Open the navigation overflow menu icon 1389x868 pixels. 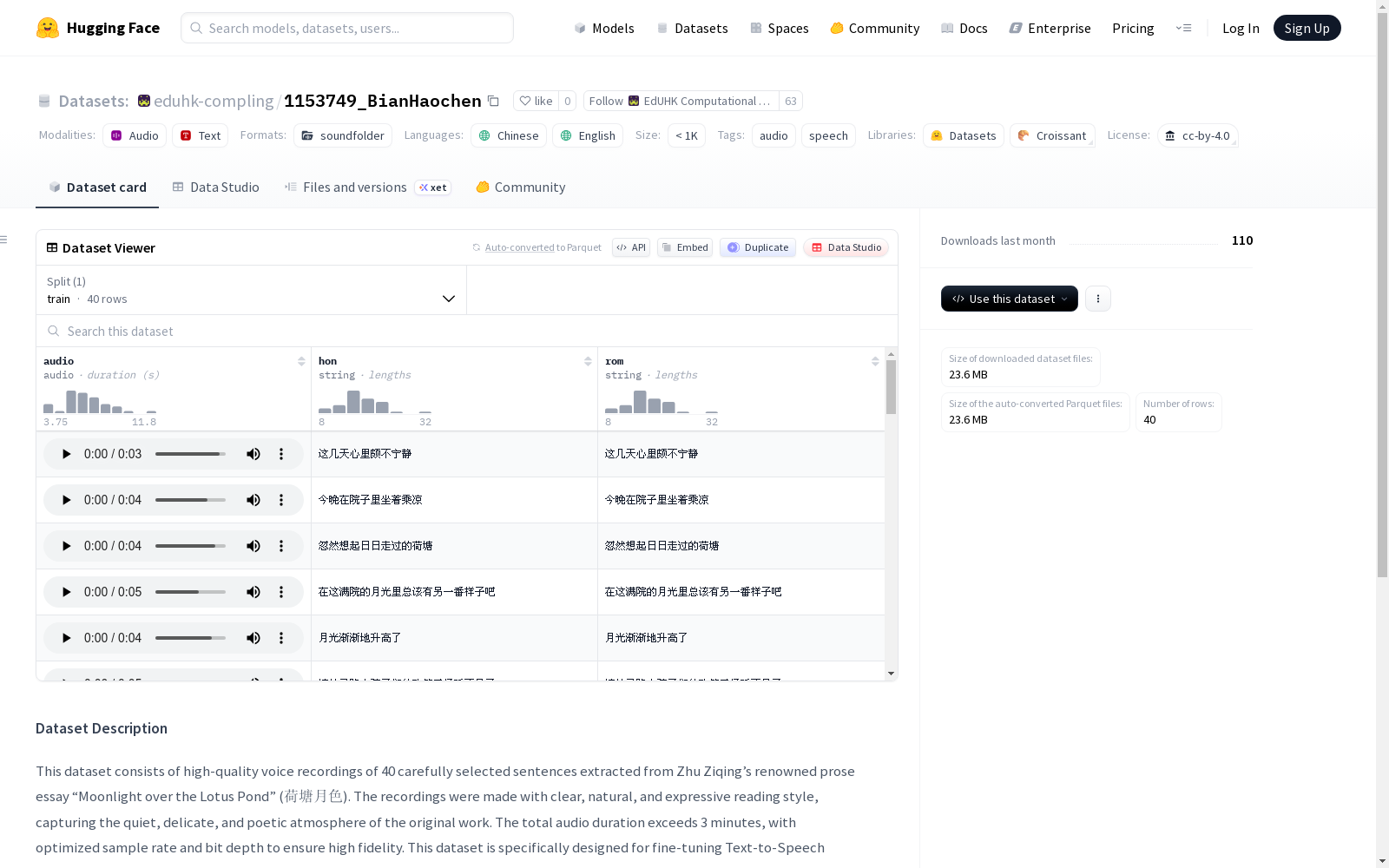tap(1184, 28)
